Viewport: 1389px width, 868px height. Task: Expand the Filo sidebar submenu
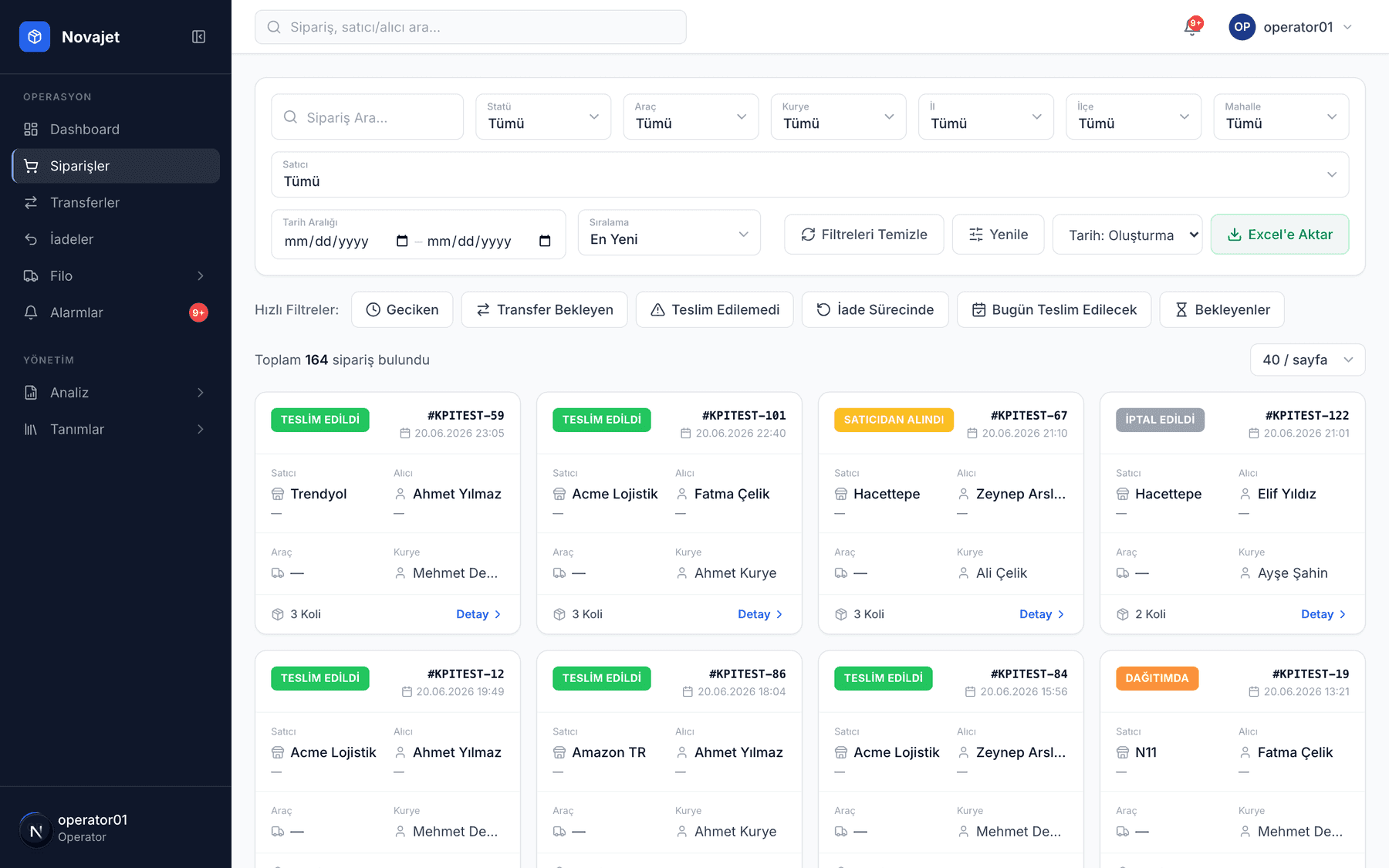tap(116, 275)
